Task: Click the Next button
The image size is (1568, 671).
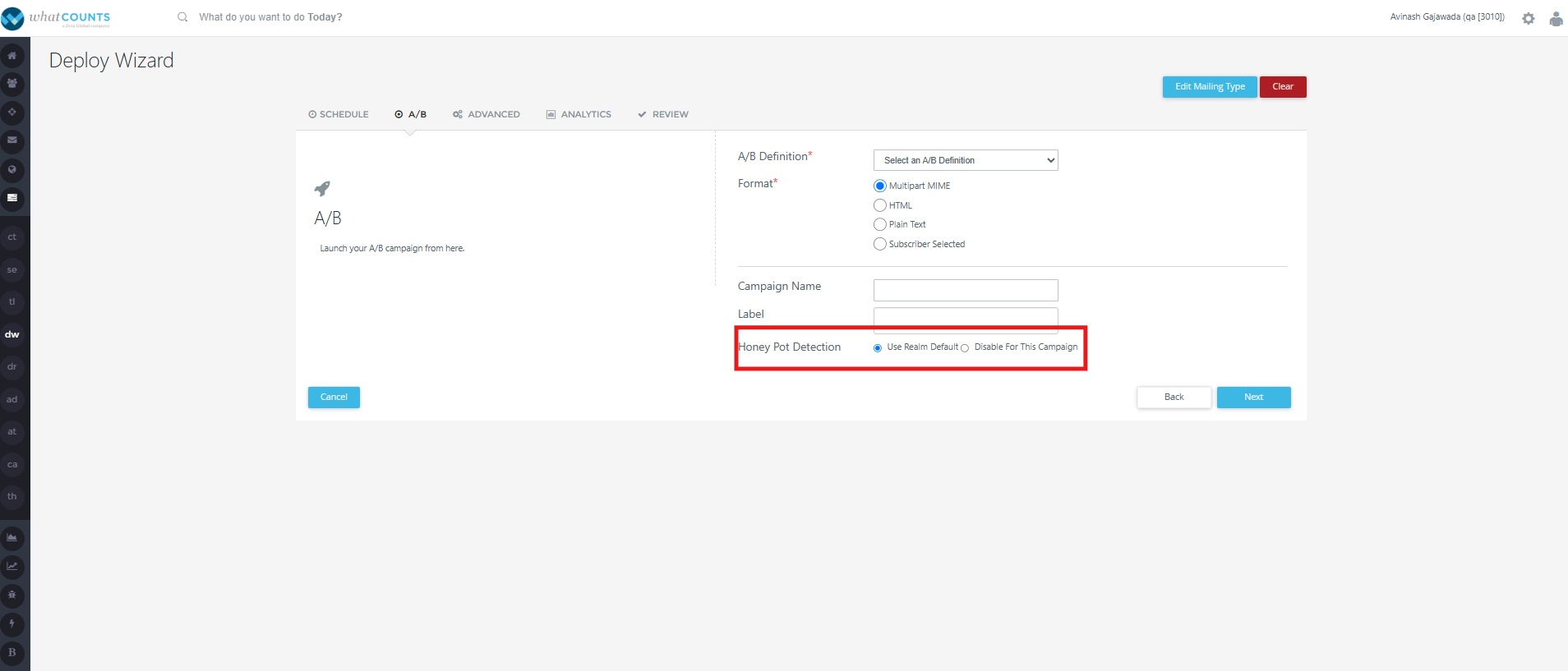Action: (1254, 398)
